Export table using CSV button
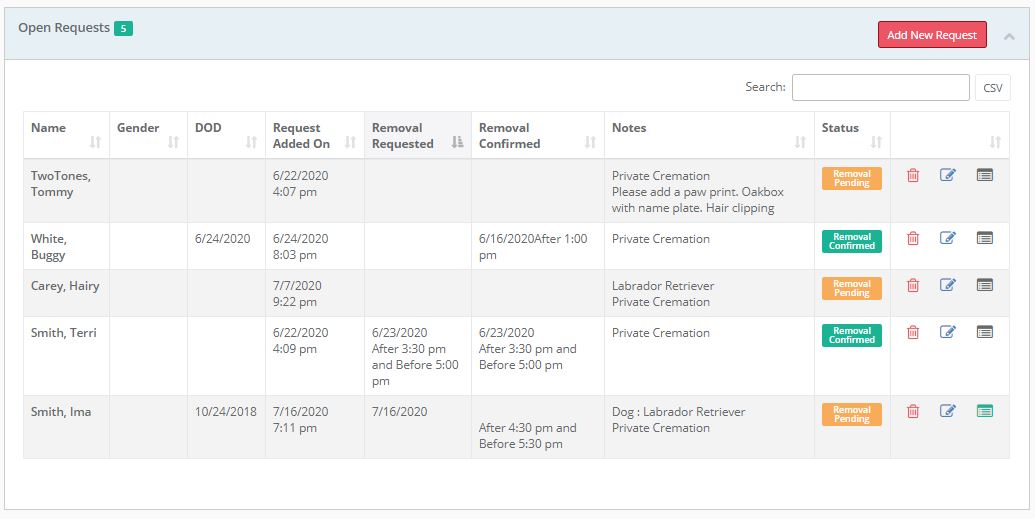Viewport: 1035px width, 519px height. (x=992, y=88)
